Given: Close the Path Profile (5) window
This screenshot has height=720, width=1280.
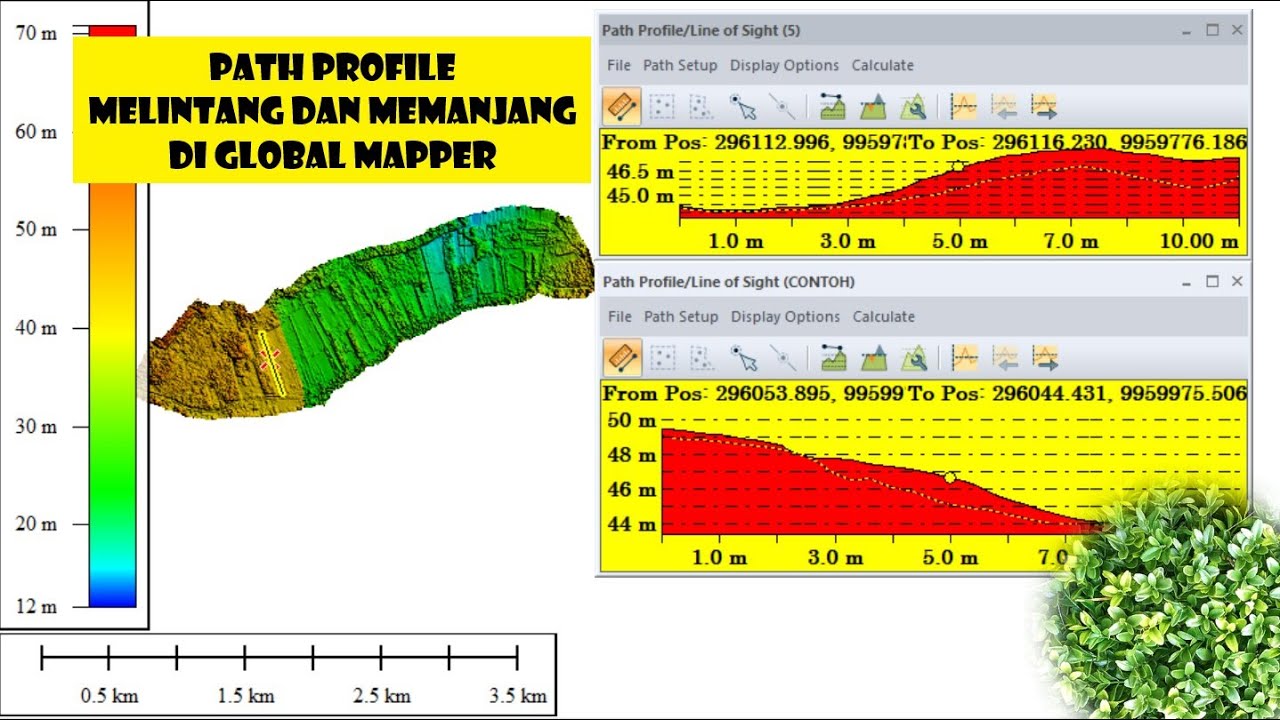Looking at the screenshot, I should tap(1237, 30).
